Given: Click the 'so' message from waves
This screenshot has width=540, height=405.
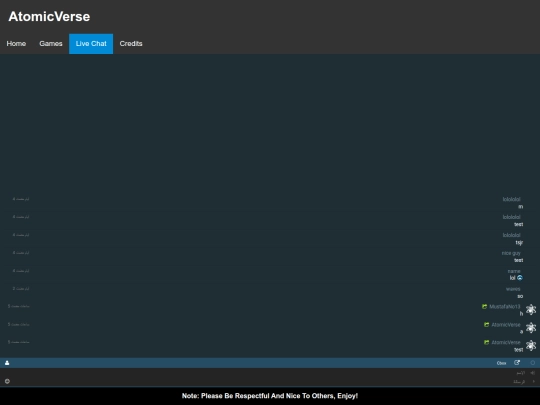Looking at the screenshot, I should [x=520, y=296].
